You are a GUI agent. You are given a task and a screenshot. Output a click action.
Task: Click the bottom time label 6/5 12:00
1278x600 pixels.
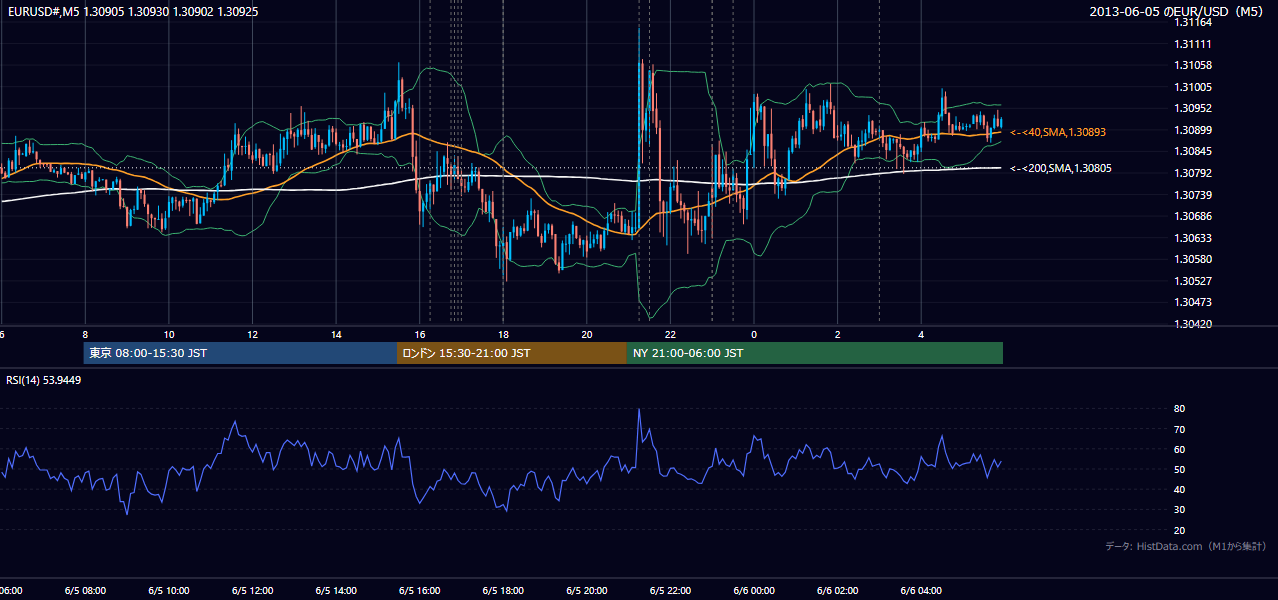(252, 591)
